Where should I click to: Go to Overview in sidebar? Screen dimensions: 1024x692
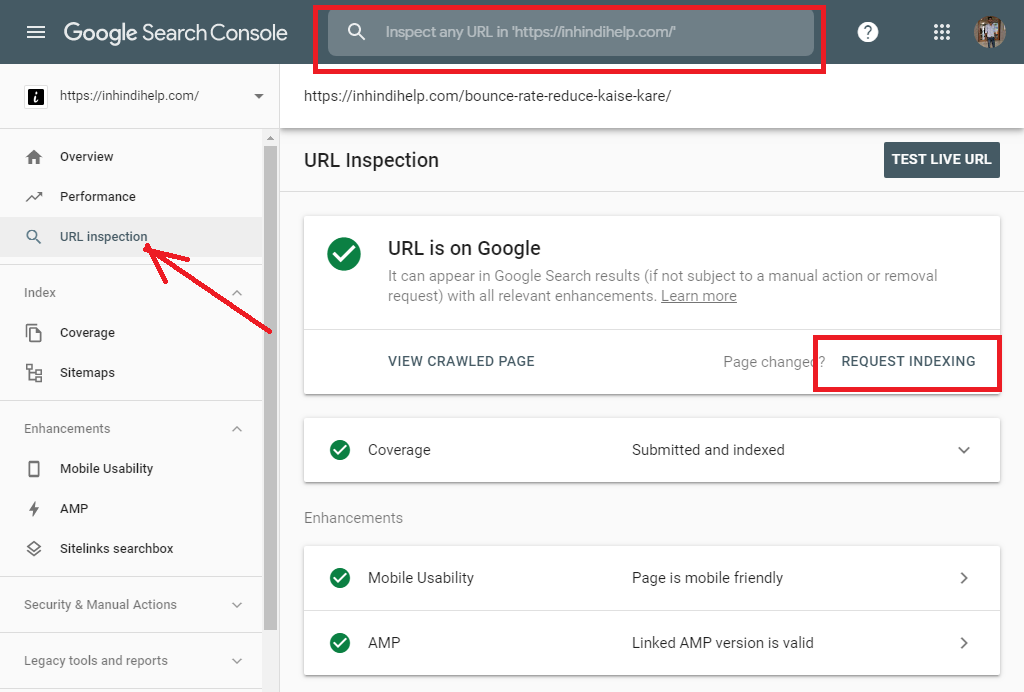[131, 157]
